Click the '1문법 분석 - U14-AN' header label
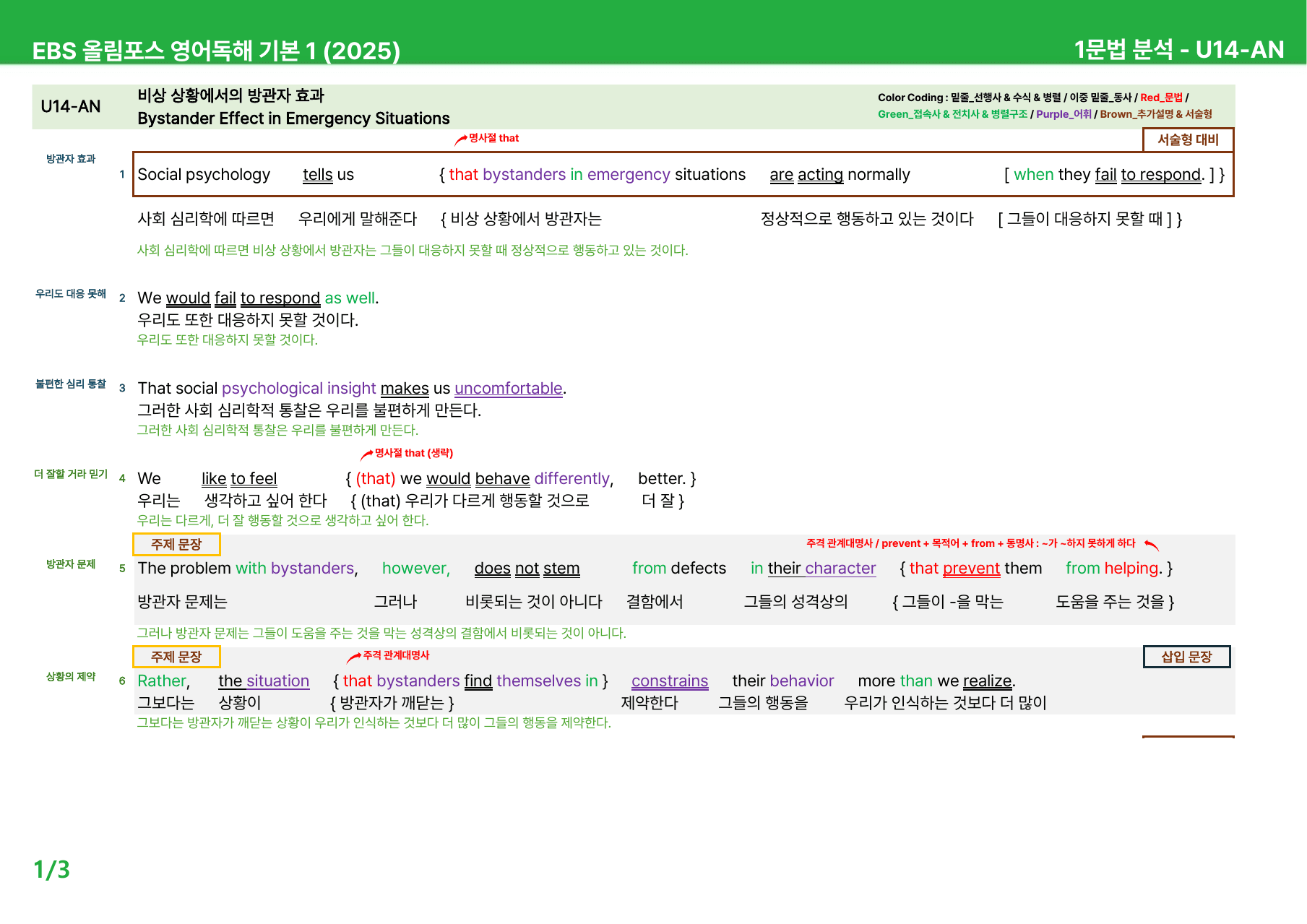1307x924 pixels. point(1179,50)
